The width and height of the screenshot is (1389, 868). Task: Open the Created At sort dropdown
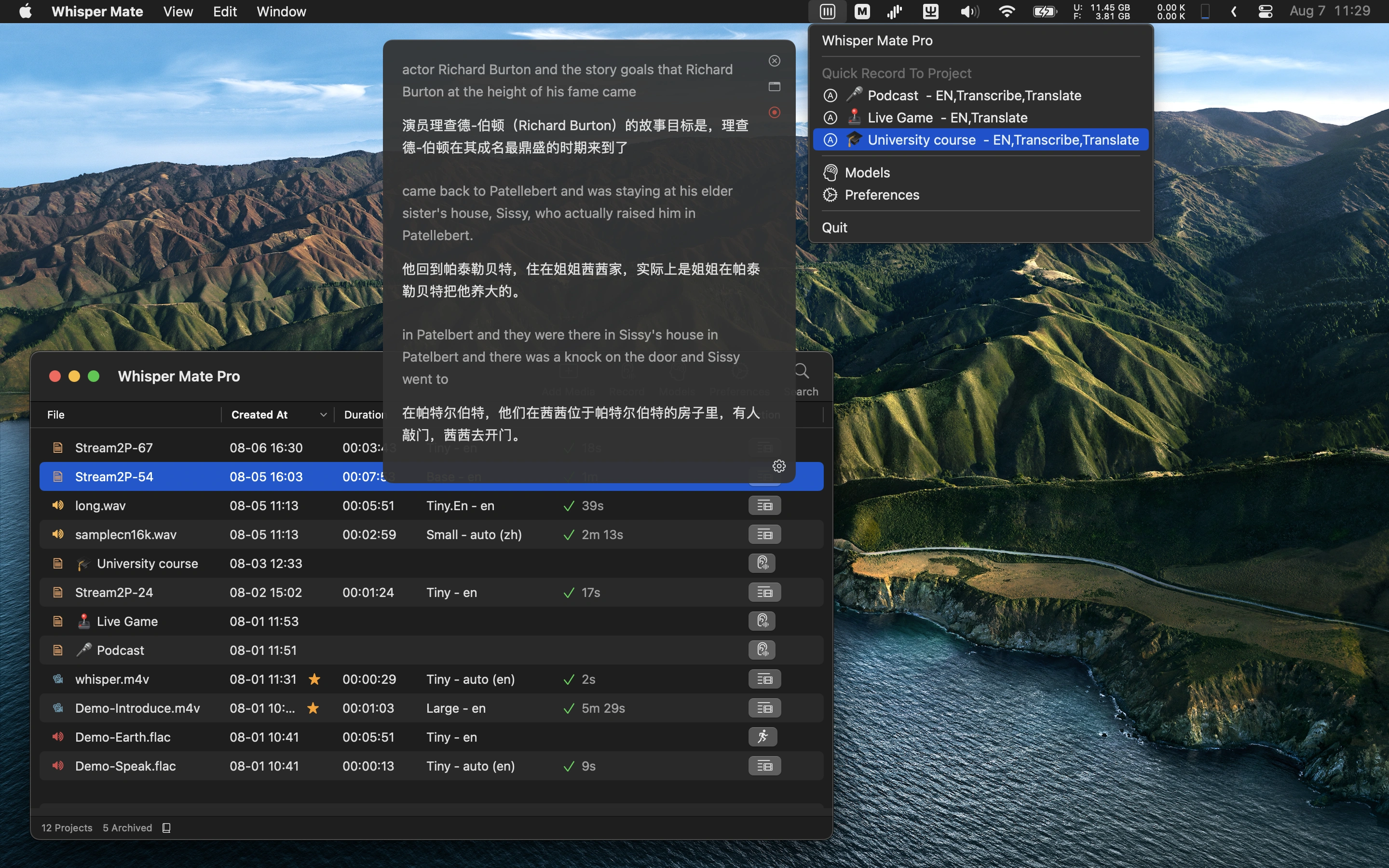[x=323, y=414]
